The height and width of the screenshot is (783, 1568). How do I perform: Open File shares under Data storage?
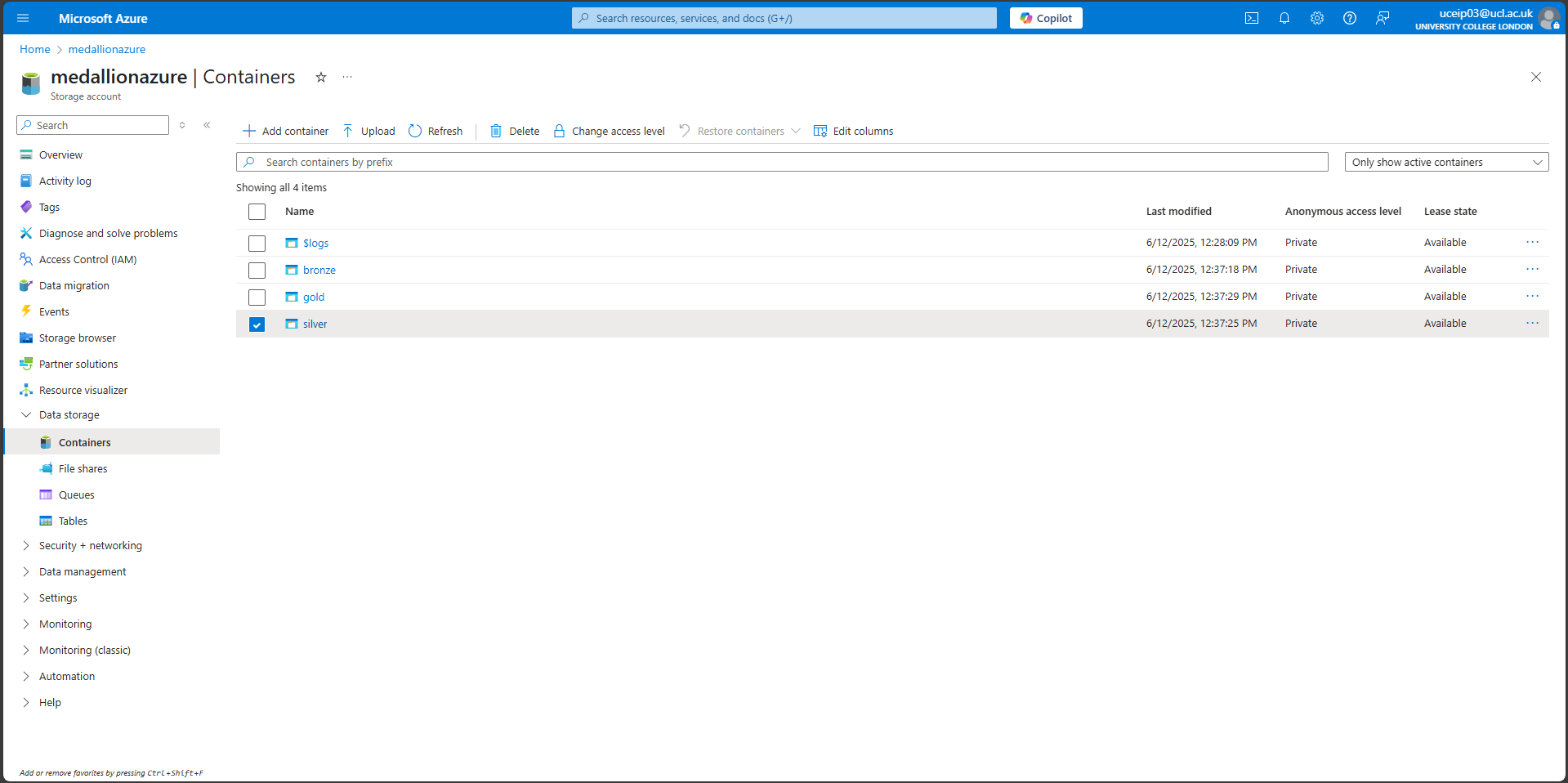tap(83, 468)
